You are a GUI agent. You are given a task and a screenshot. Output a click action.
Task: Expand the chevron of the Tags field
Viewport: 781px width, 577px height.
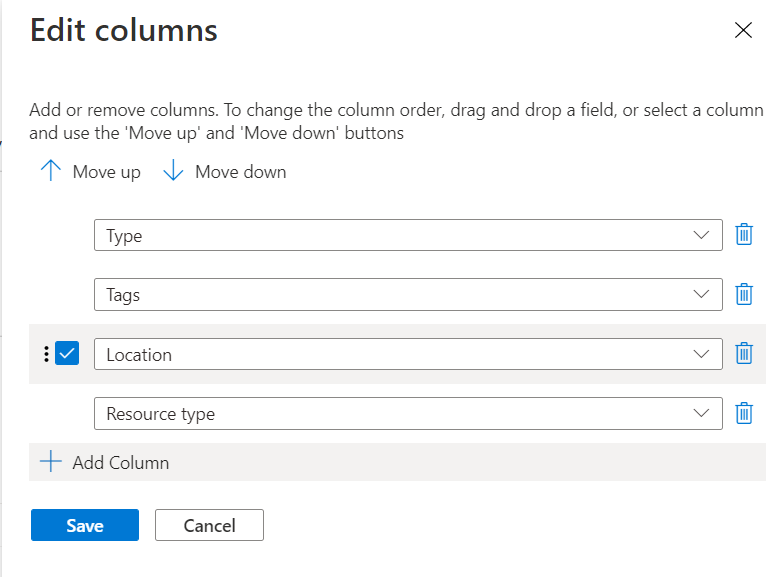pos(701,294)
